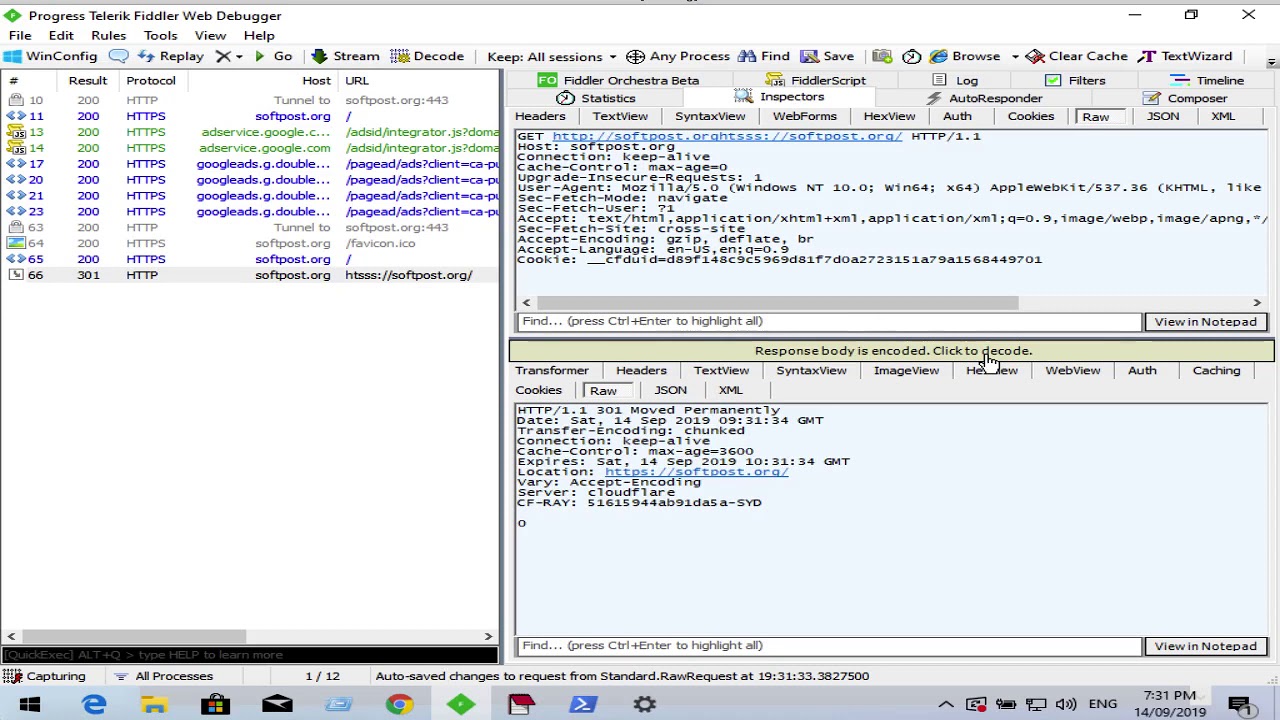Switch to the Timeline tab
Screen dimensions: 1280x720
(x=1208, y=80)
